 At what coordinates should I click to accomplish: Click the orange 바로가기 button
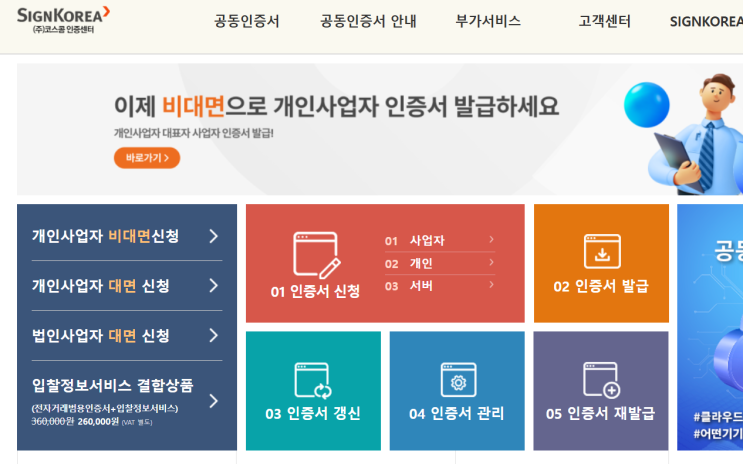[147, 158]
